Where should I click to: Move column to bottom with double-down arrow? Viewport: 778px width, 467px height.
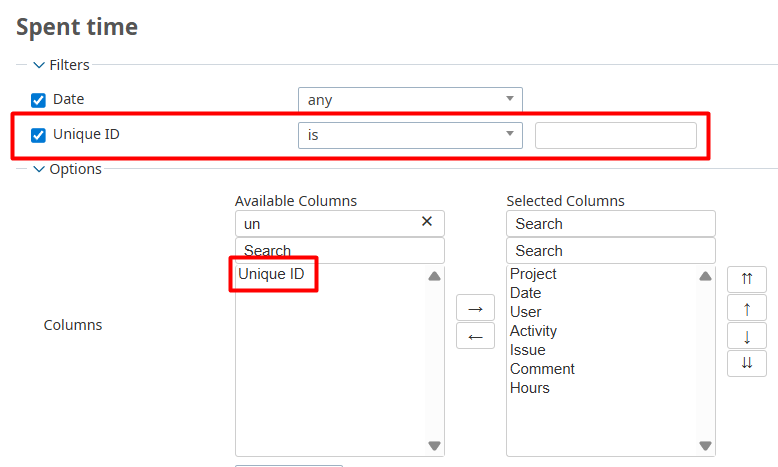[x=746, y=362]
